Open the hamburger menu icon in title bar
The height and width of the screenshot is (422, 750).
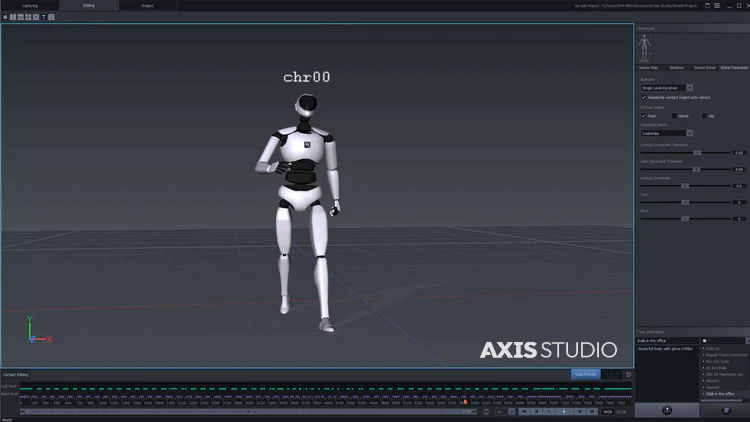pyautogui.click(x=717, y=6)
